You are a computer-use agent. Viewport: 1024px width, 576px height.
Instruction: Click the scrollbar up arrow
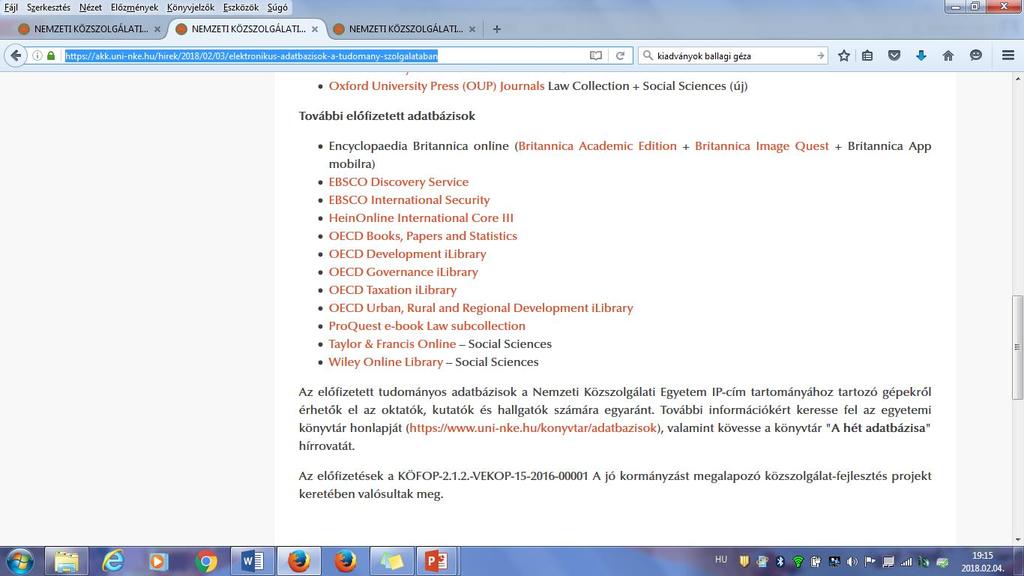tap(1017, 79)
